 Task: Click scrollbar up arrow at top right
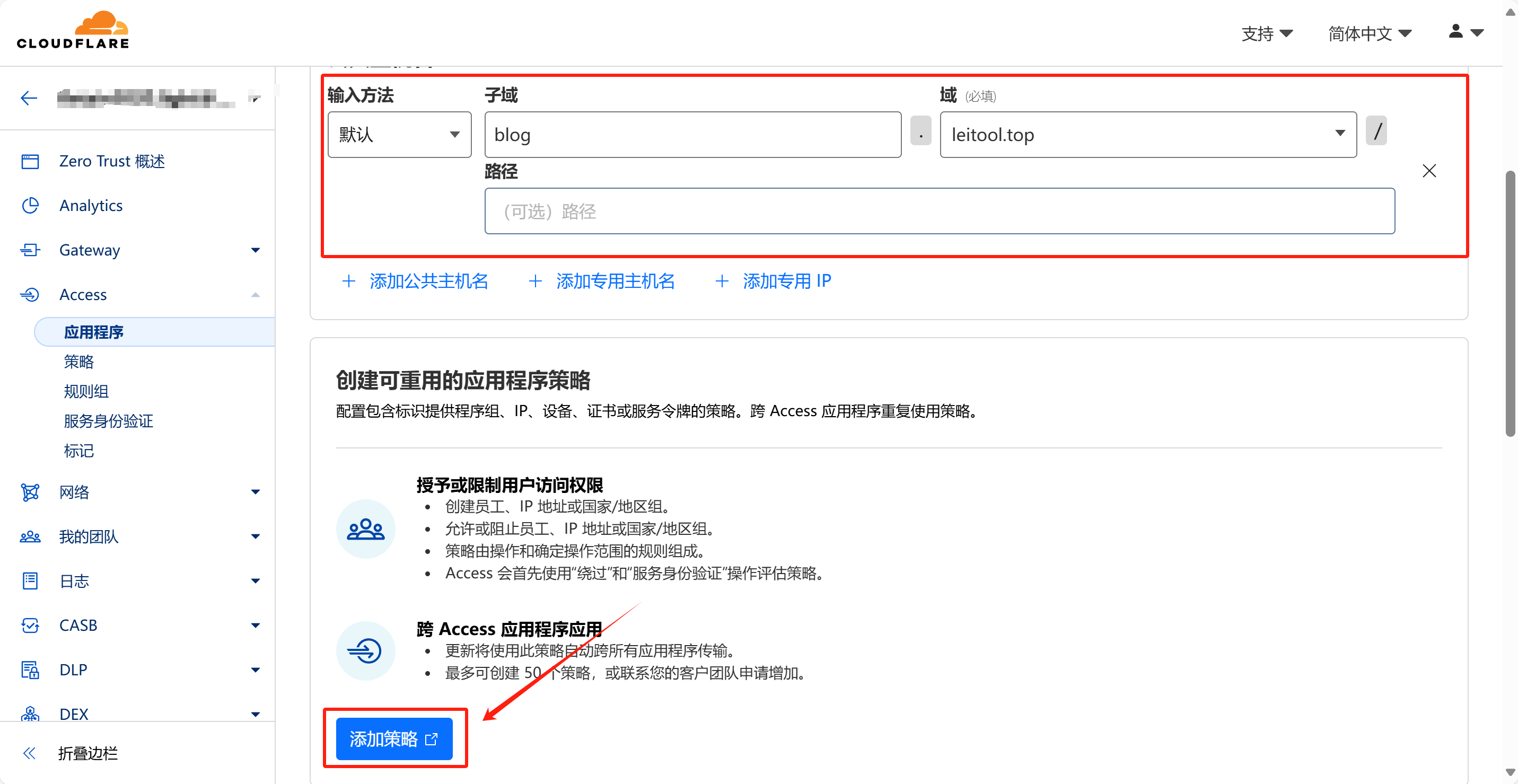(1510, 11)
